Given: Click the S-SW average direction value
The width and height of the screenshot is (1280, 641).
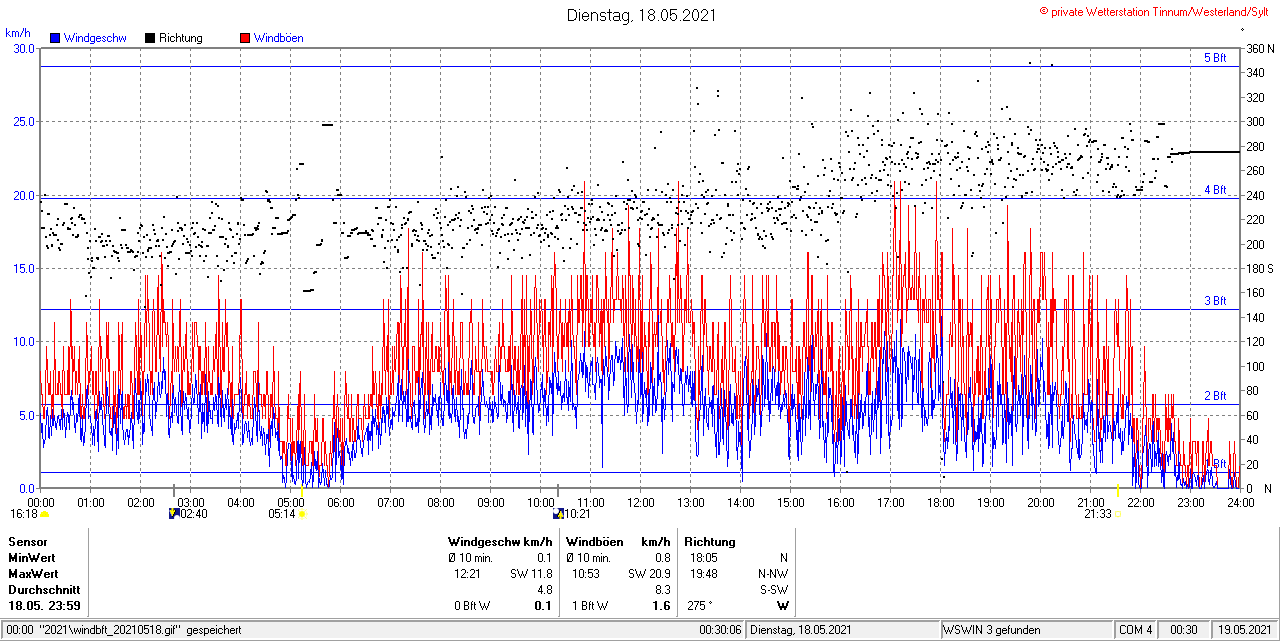Looking at the screenshot, I should [x=773, y=590].
